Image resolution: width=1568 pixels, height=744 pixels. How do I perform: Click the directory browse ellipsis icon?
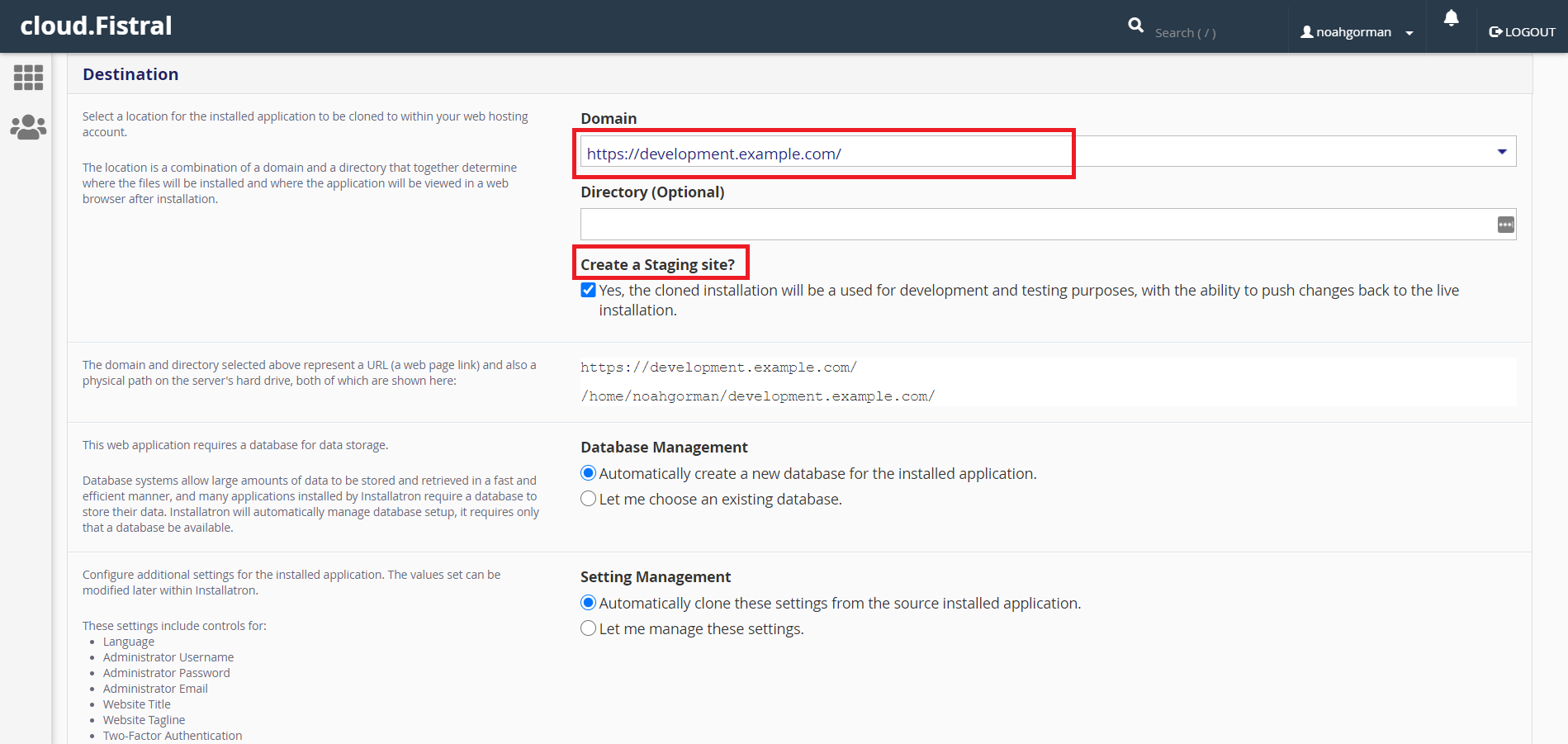1505,225
